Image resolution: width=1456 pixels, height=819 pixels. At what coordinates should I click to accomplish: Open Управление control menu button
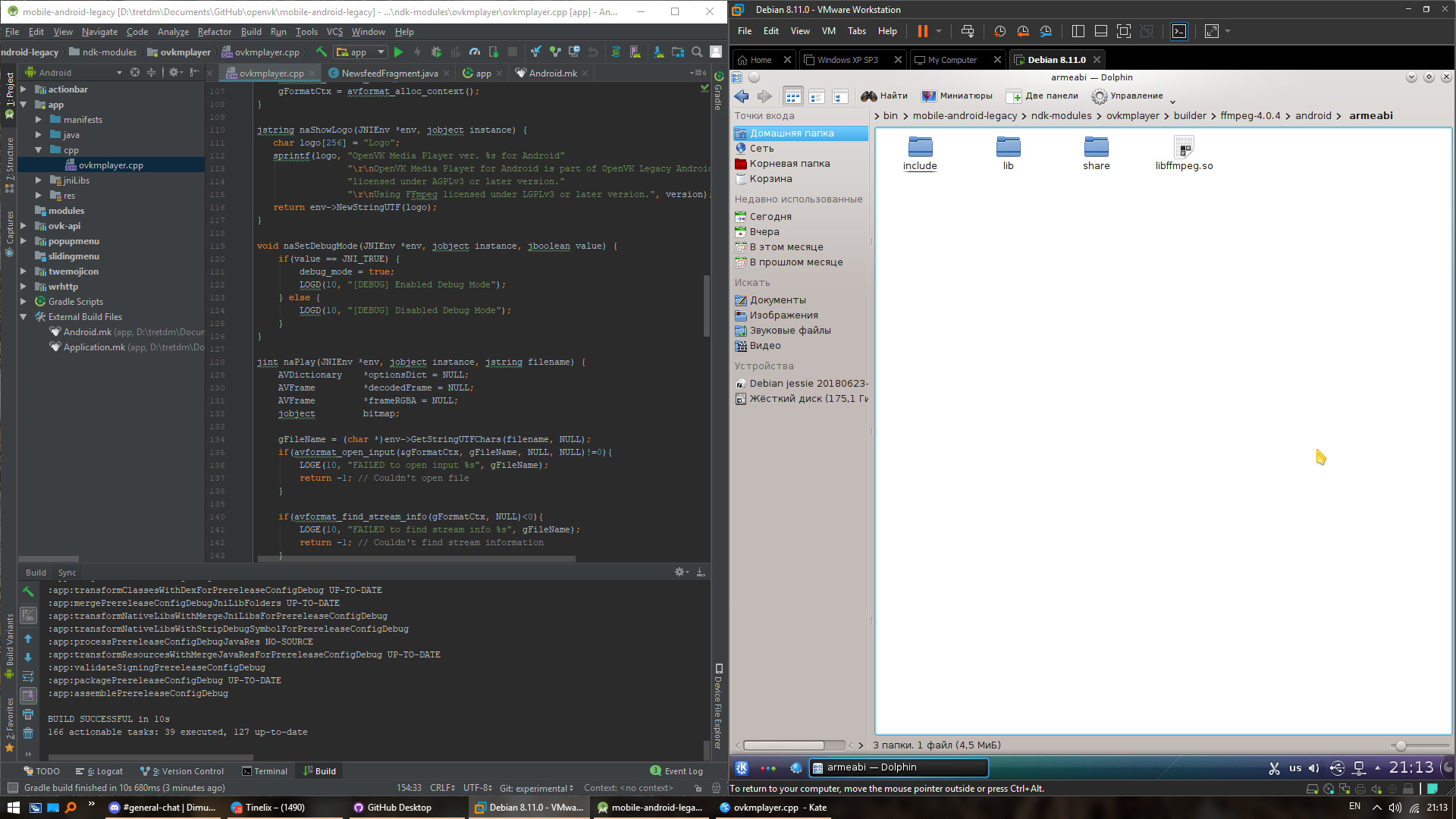click(1128, 96)
